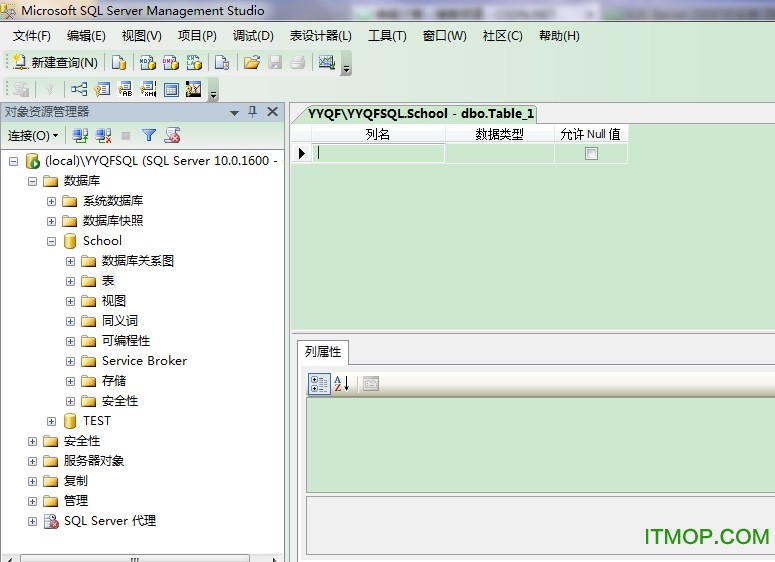Click the Property Pages icon in 列属性

(x=371, y=384)
